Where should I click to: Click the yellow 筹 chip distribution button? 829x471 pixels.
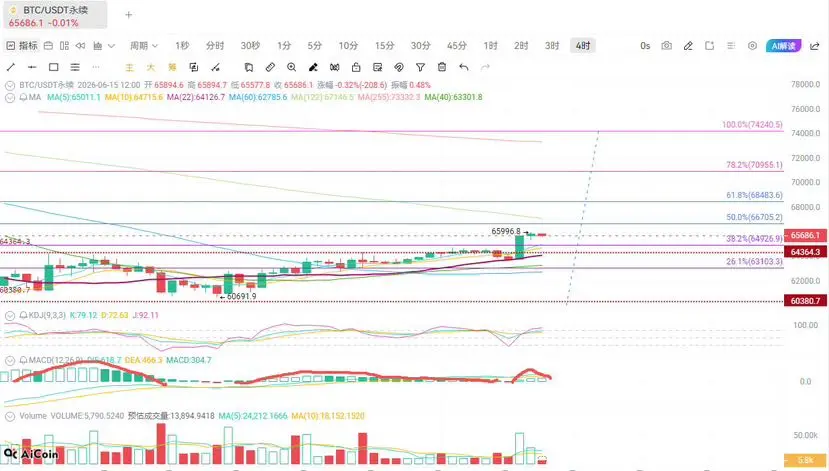click(172, 68)
